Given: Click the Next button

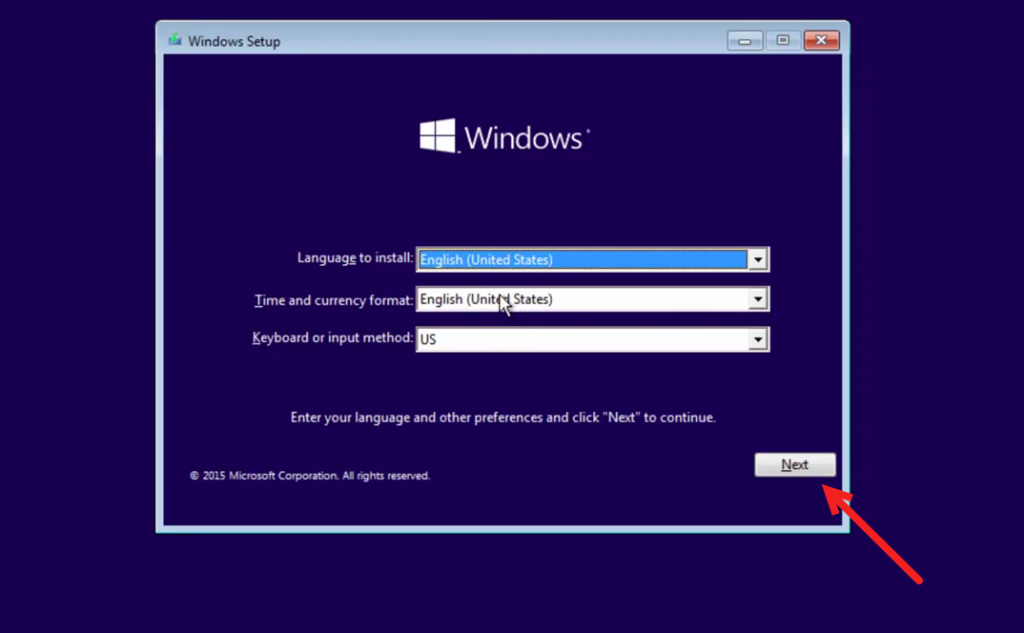Looking at the screenshot, I should [x=795, y=464].
